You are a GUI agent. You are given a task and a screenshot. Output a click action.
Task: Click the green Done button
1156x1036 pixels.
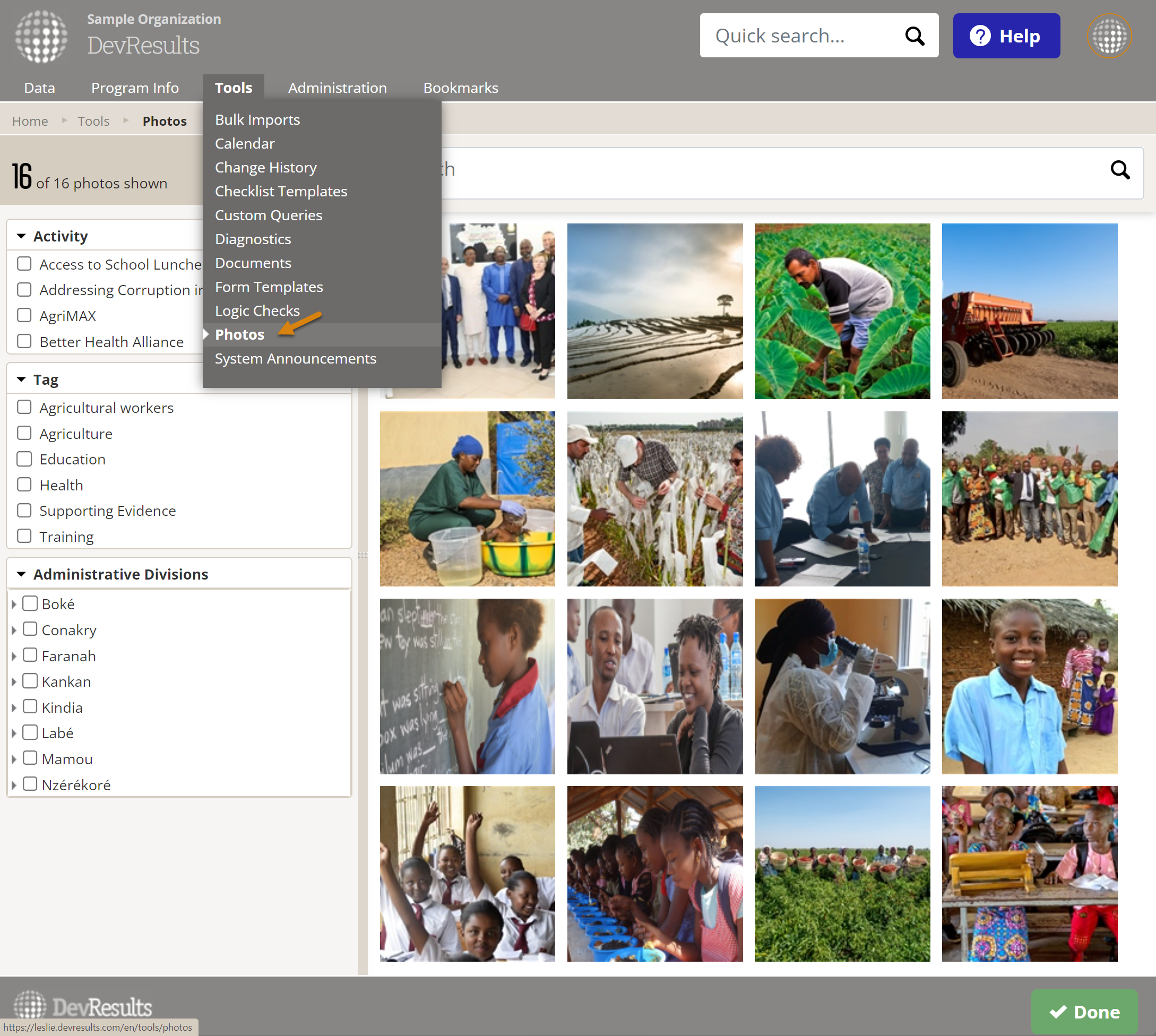1084,1012
